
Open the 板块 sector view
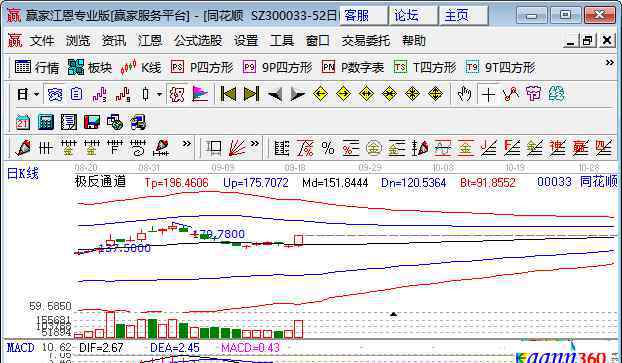tap(90, 67)
